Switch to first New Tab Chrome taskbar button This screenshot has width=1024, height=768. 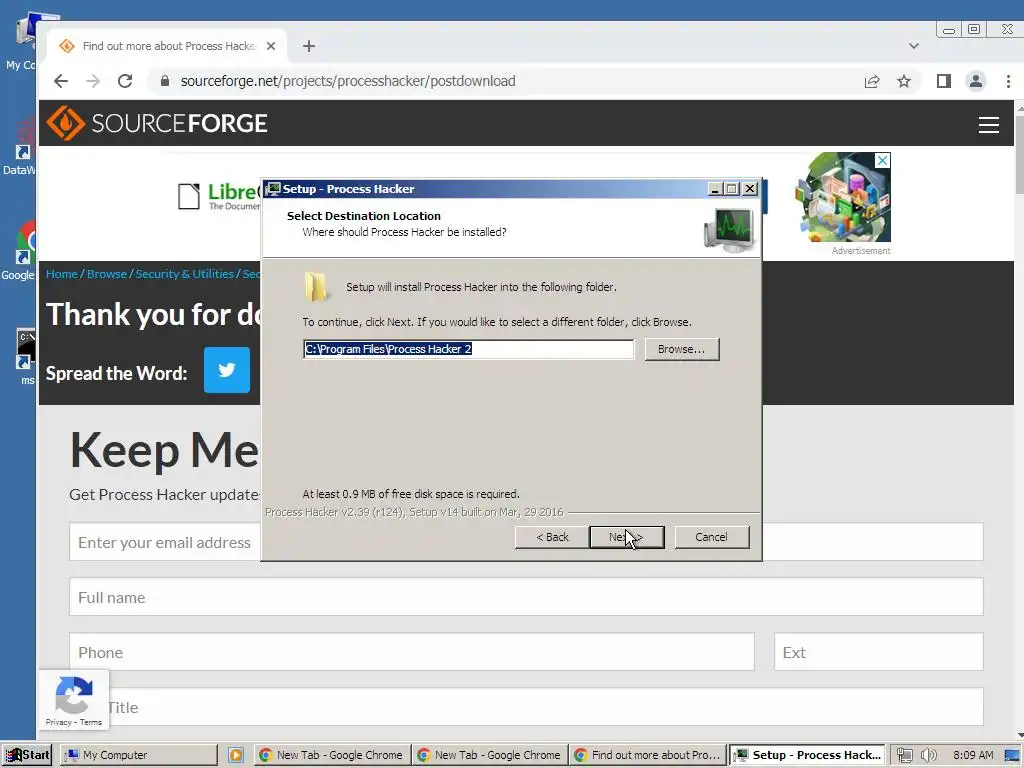(x=332, y=755)
